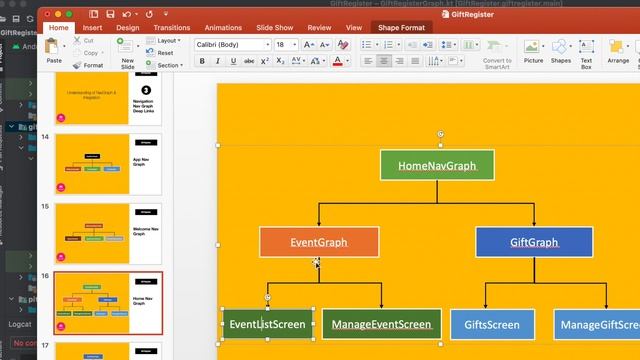Clear all formatting with eraser A icon

coord(343,44)
